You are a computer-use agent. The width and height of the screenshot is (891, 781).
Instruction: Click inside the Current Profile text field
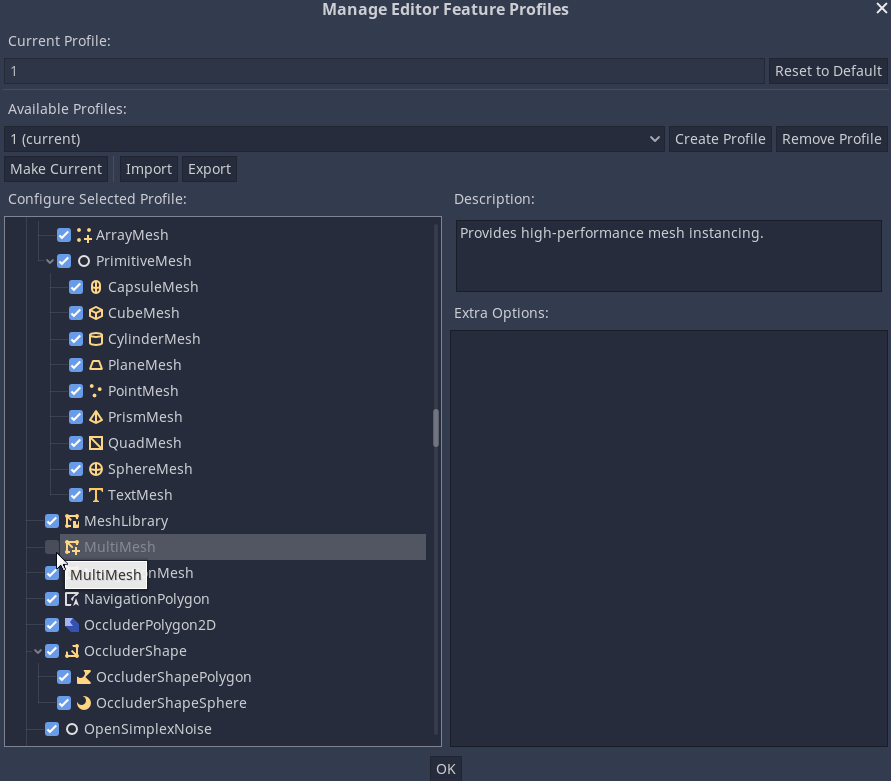coord(384,70)
